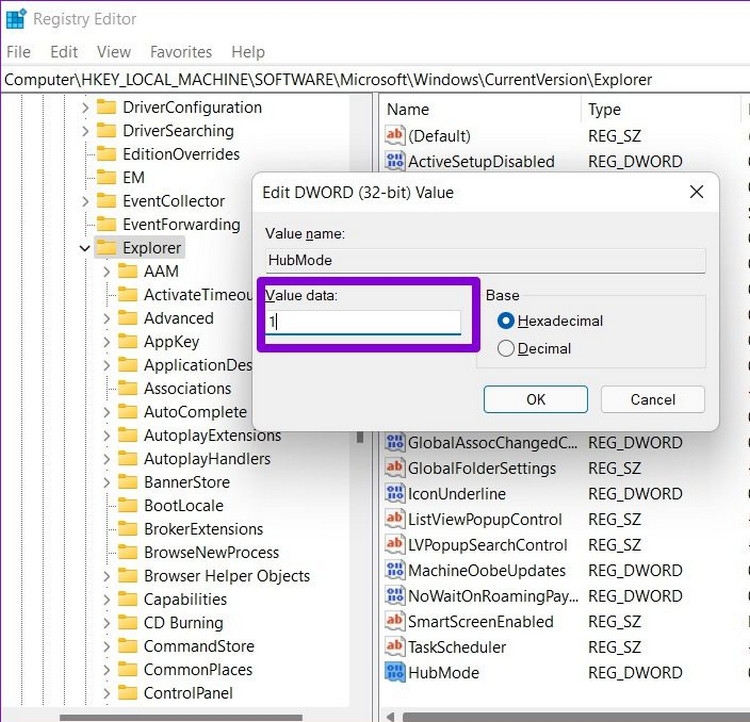Expand the CD Burning subkey
The width and height of the screenshot is (750, 722).
click(107, 623)
